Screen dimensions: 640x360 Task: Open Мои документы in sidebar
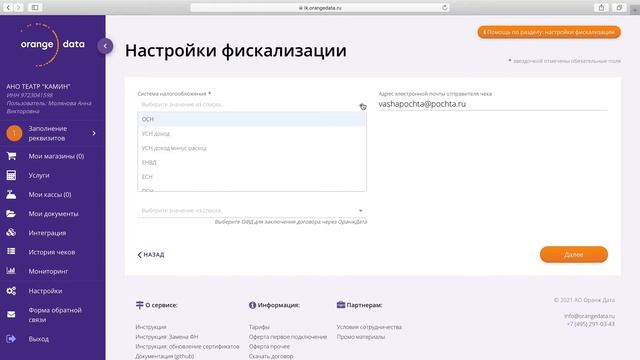click(53, 213)
